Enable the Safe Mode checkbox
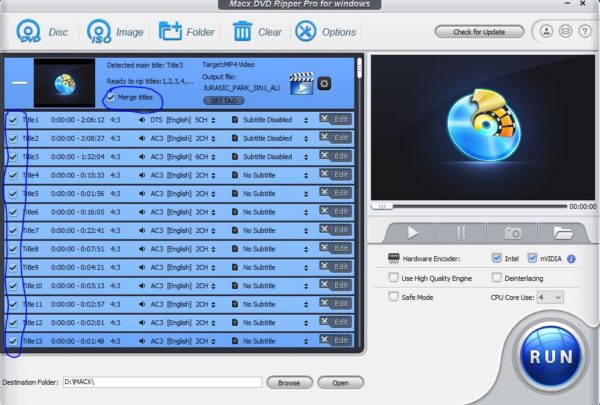 tap(393, 297)
